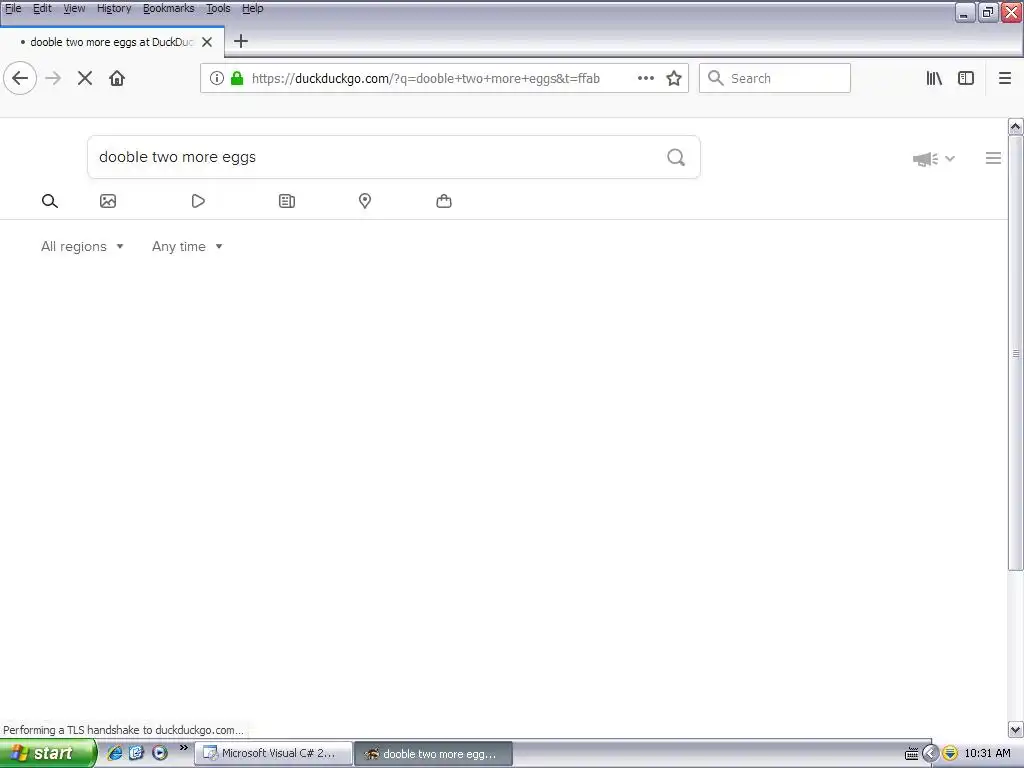The height and width of the screenshot is (768, 1024).
Task: Click the second quick launch icon
Action: 136,753
